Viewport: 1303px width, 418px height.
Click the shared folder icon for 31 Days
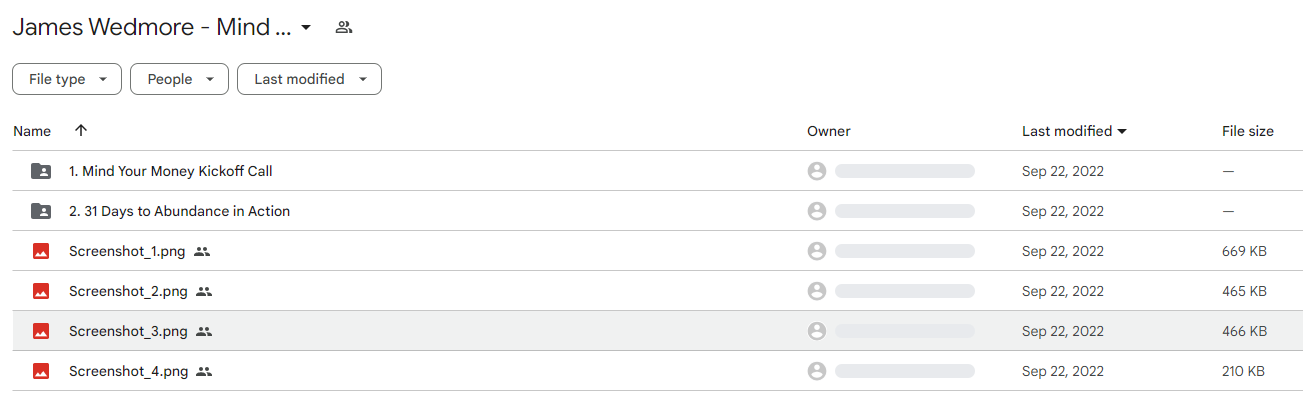click(41, 211)
